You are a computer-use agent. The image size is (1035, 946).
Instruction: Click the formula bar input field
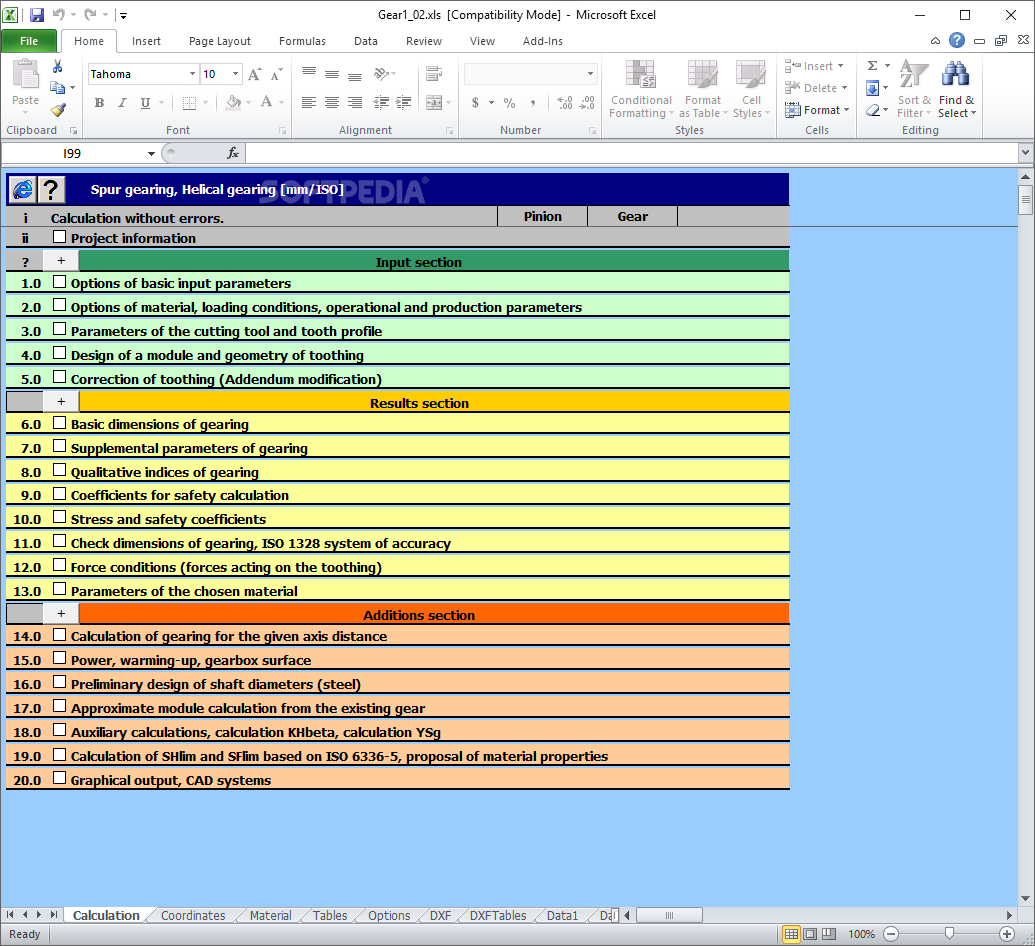pos(632,153)
